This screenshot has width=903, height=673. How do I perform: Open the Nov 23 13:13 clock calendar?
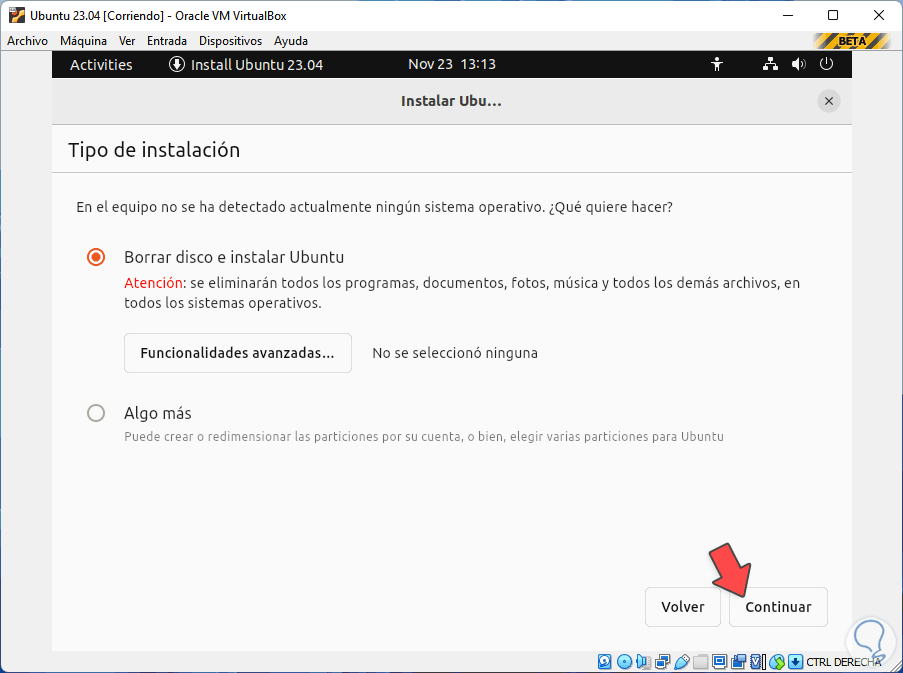tap(452, 64)
